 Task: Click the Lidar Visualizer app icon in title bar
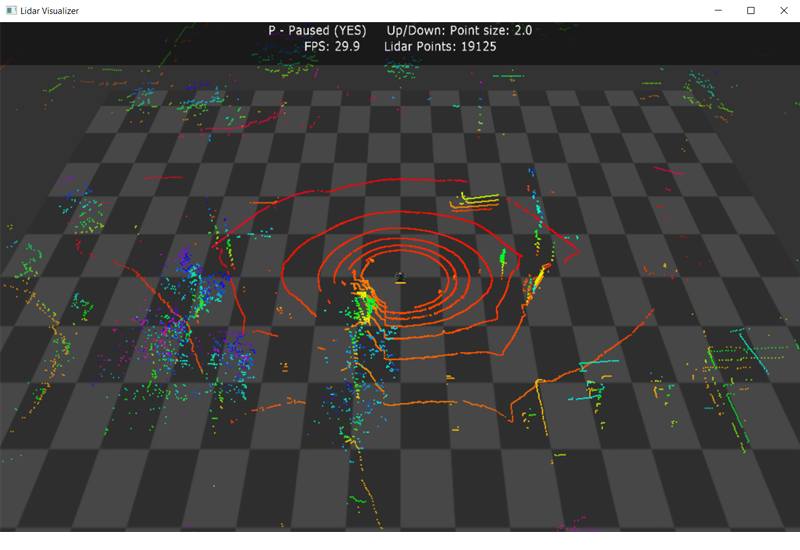(x=11, y=10)
